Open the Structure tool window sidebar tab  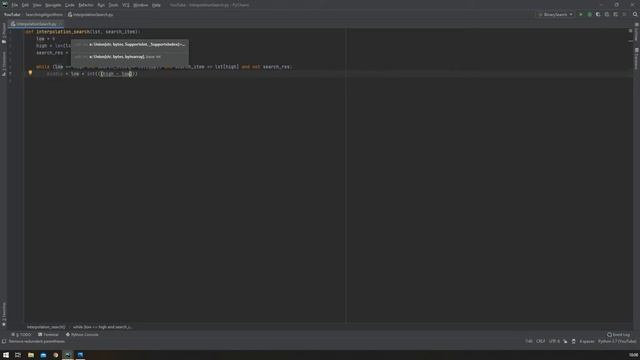pyautogui.click(x=4, y=63)
